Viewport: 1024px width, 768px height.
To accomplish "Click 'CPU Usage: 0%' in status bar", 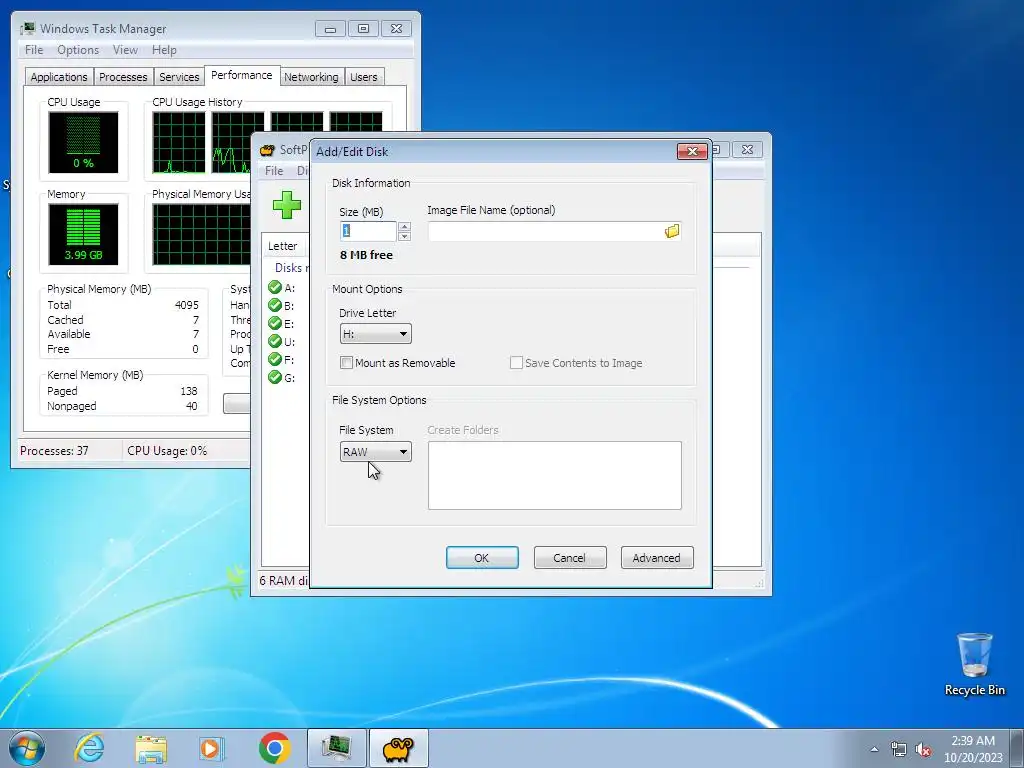I will tap(167, 451).
